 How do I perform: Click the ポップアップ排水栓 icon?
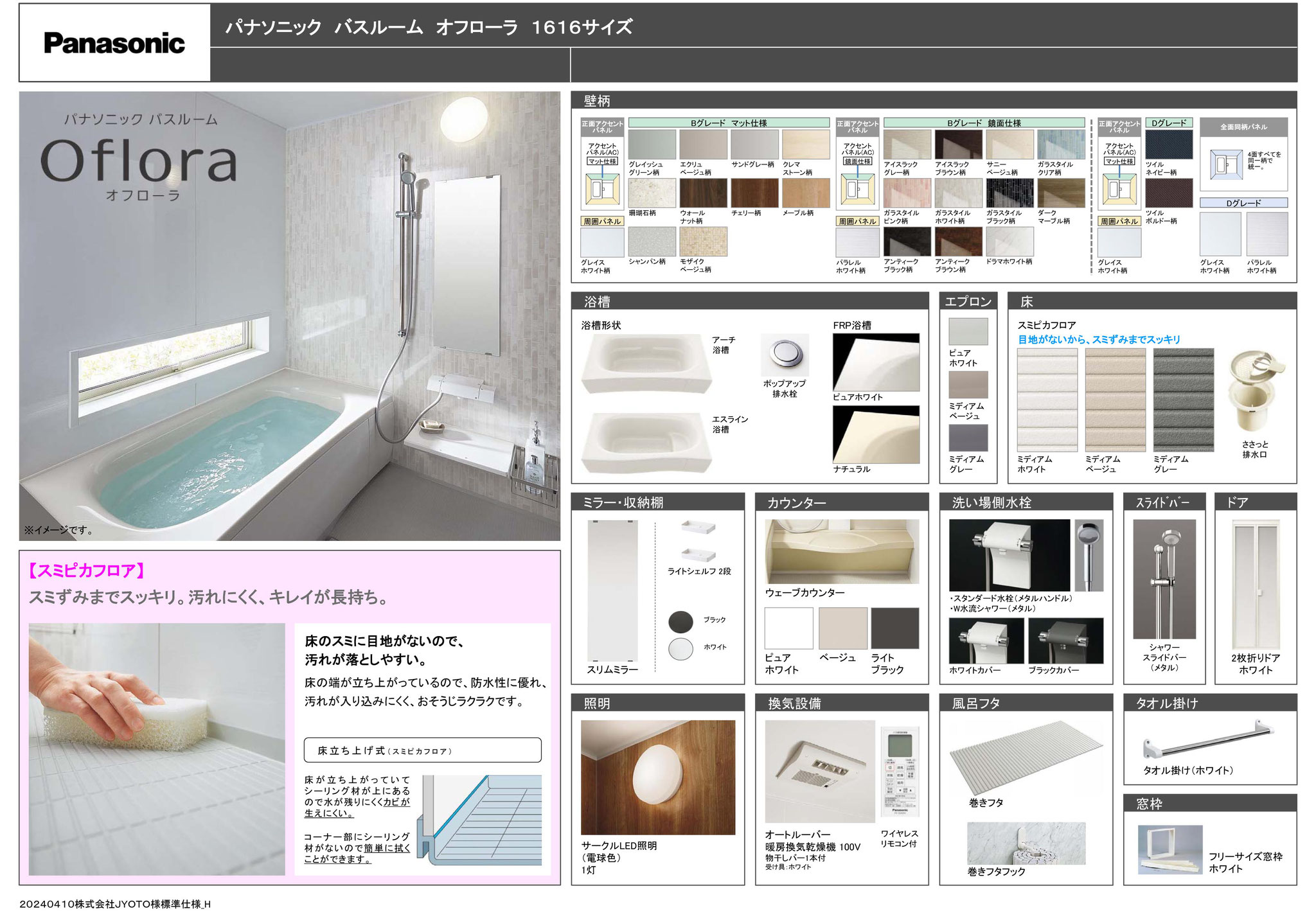point(785,355)
